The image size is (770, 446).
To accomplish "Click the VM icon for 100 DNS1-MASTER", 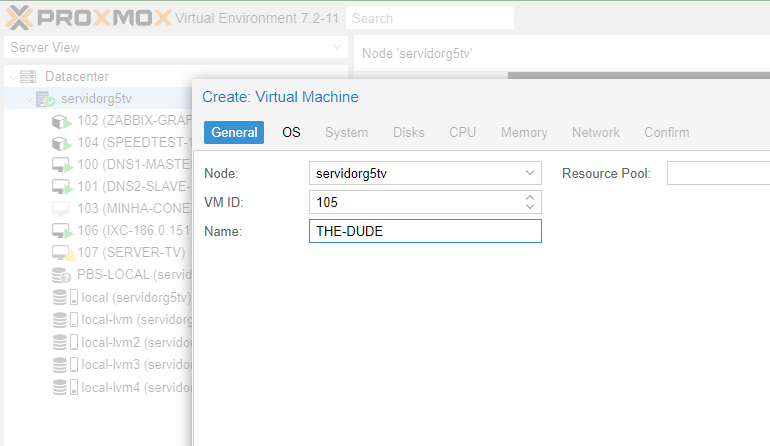I will [x=62, y=165].
